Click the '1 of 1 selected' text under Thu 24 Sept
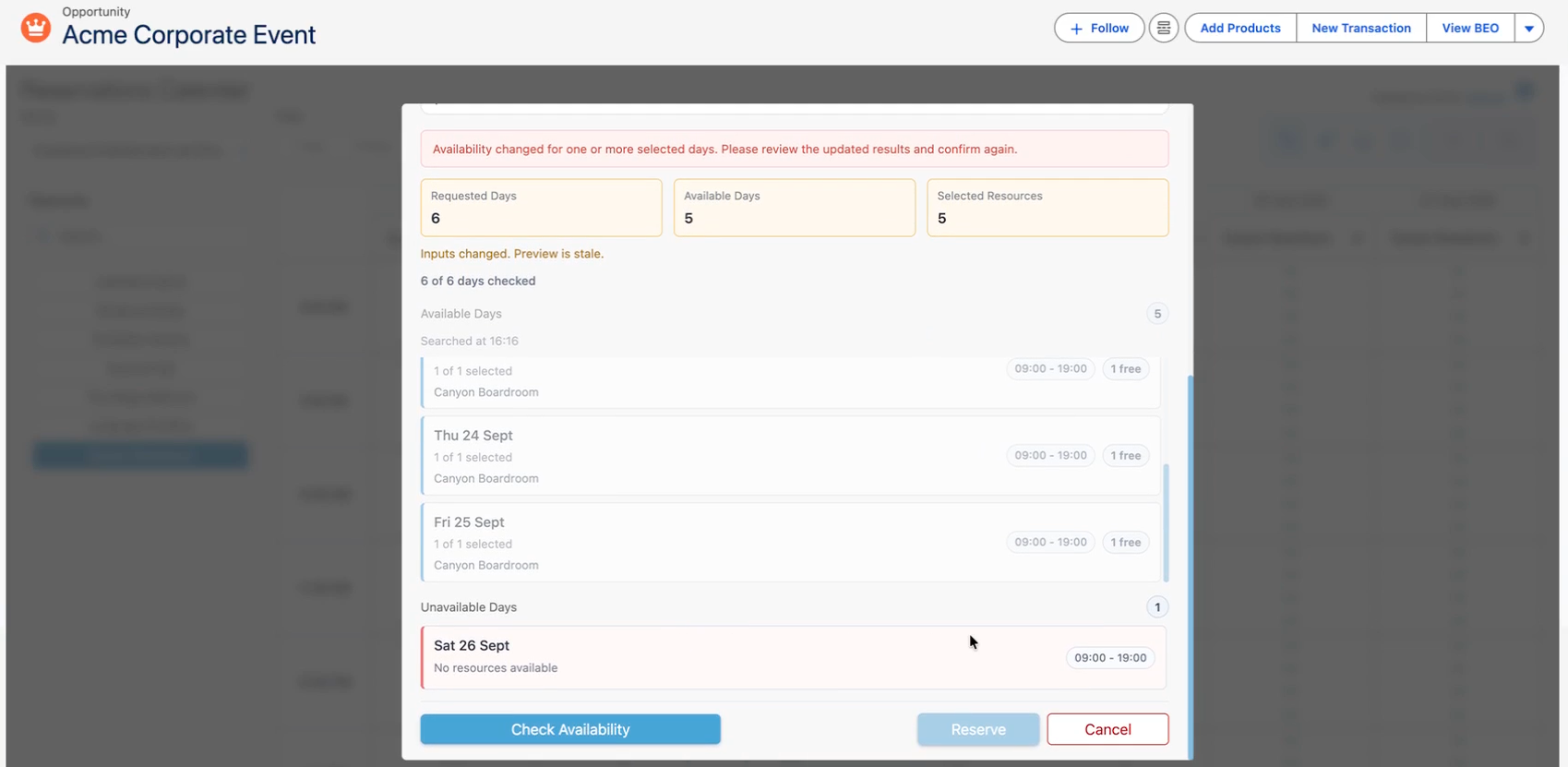 click(473, 457)
